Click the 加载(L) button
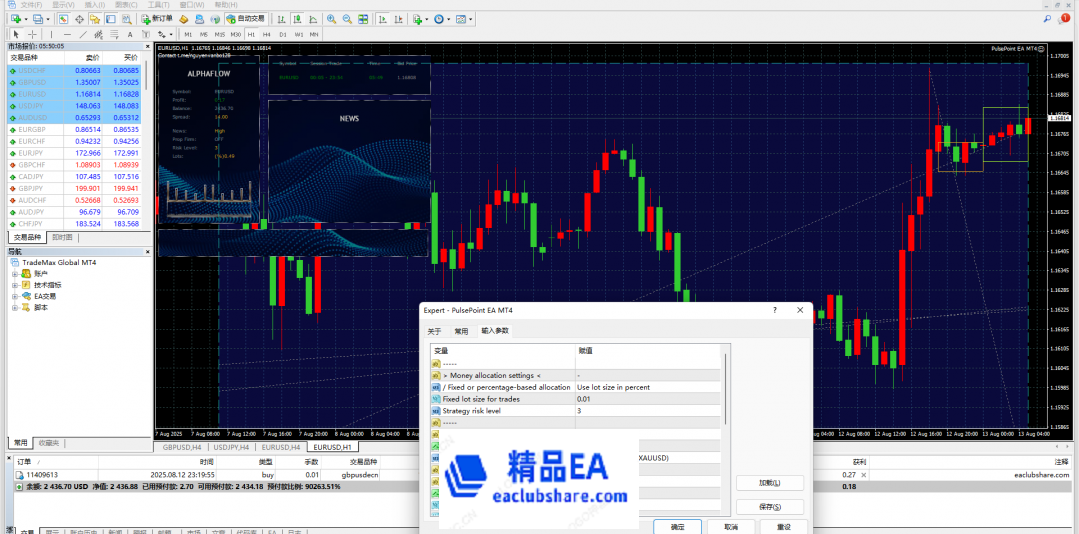 coord(769,483)
